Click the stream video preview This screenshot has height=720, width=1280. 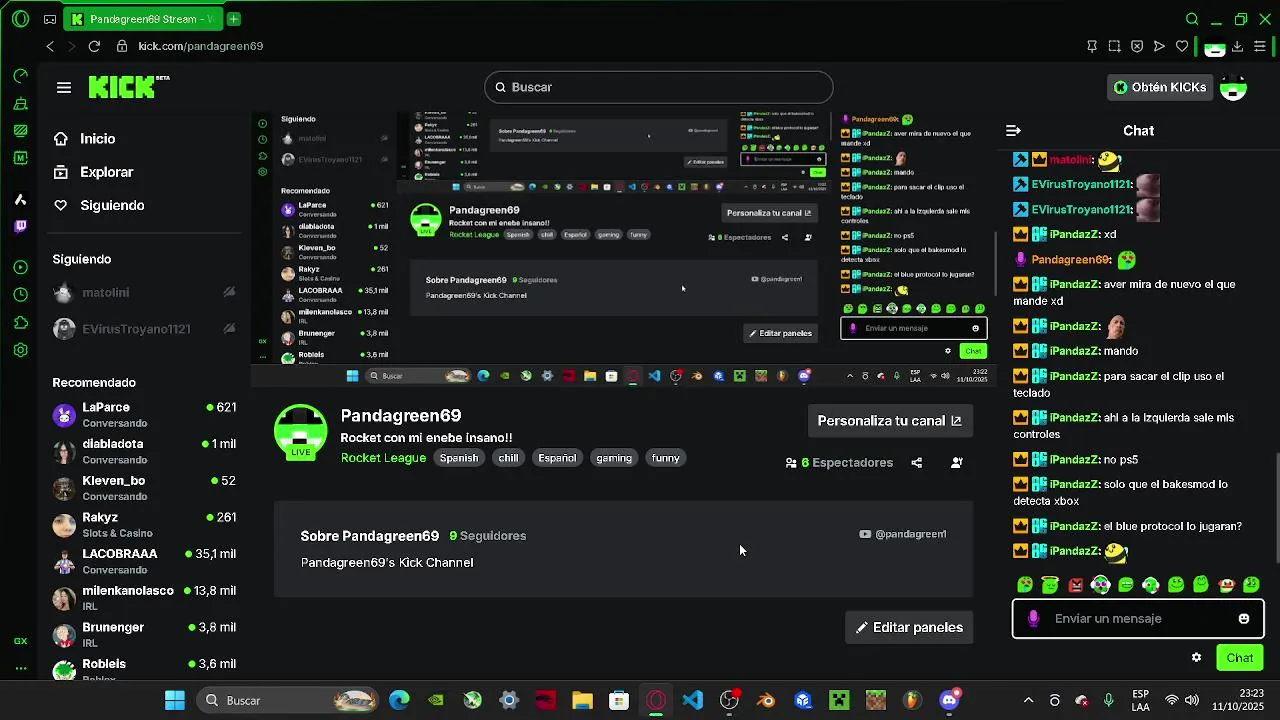623,250
